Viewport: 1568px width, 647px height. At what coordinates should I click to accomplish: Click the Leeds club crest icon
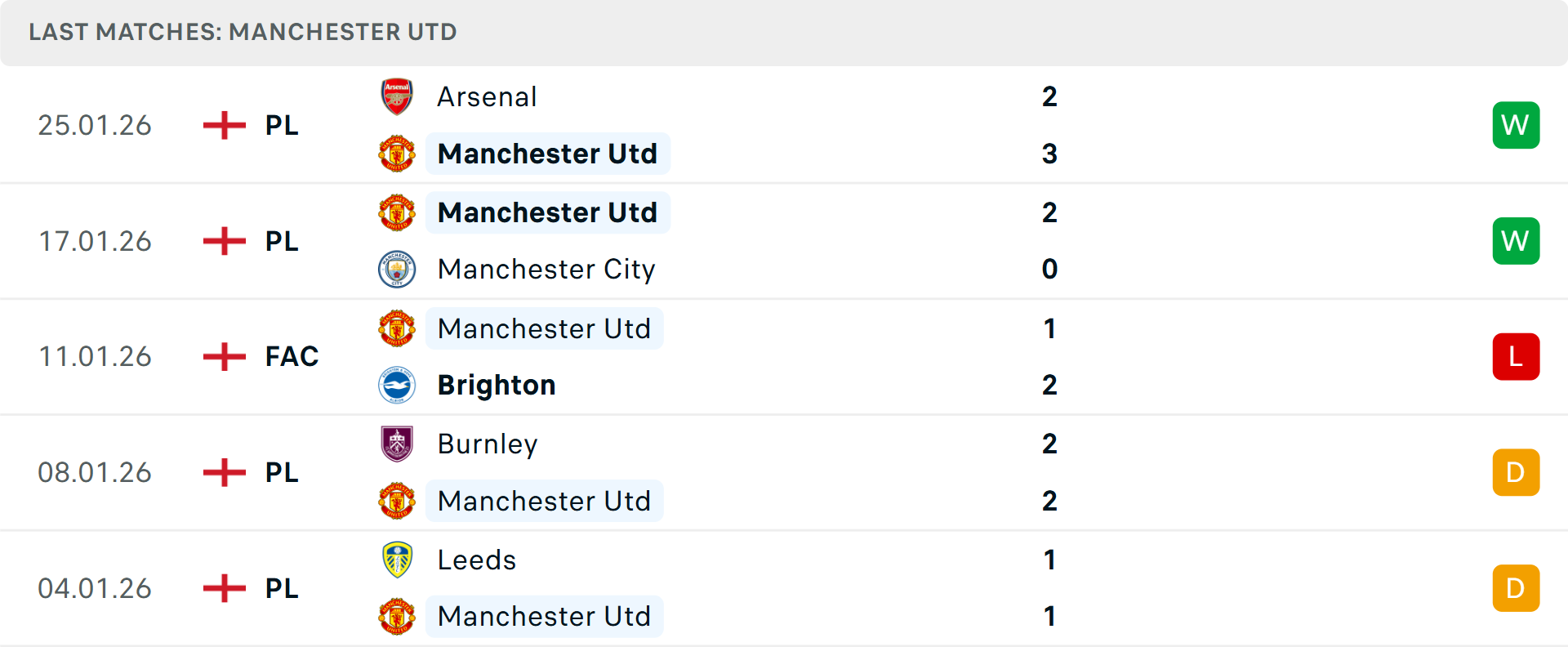tap(397, 560)
